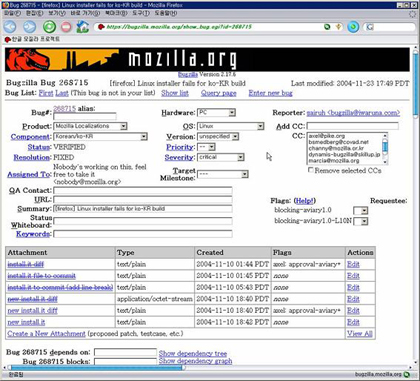Click the CC list scrollbar
This screenshot has height=381, width=420.
[385, 149]
